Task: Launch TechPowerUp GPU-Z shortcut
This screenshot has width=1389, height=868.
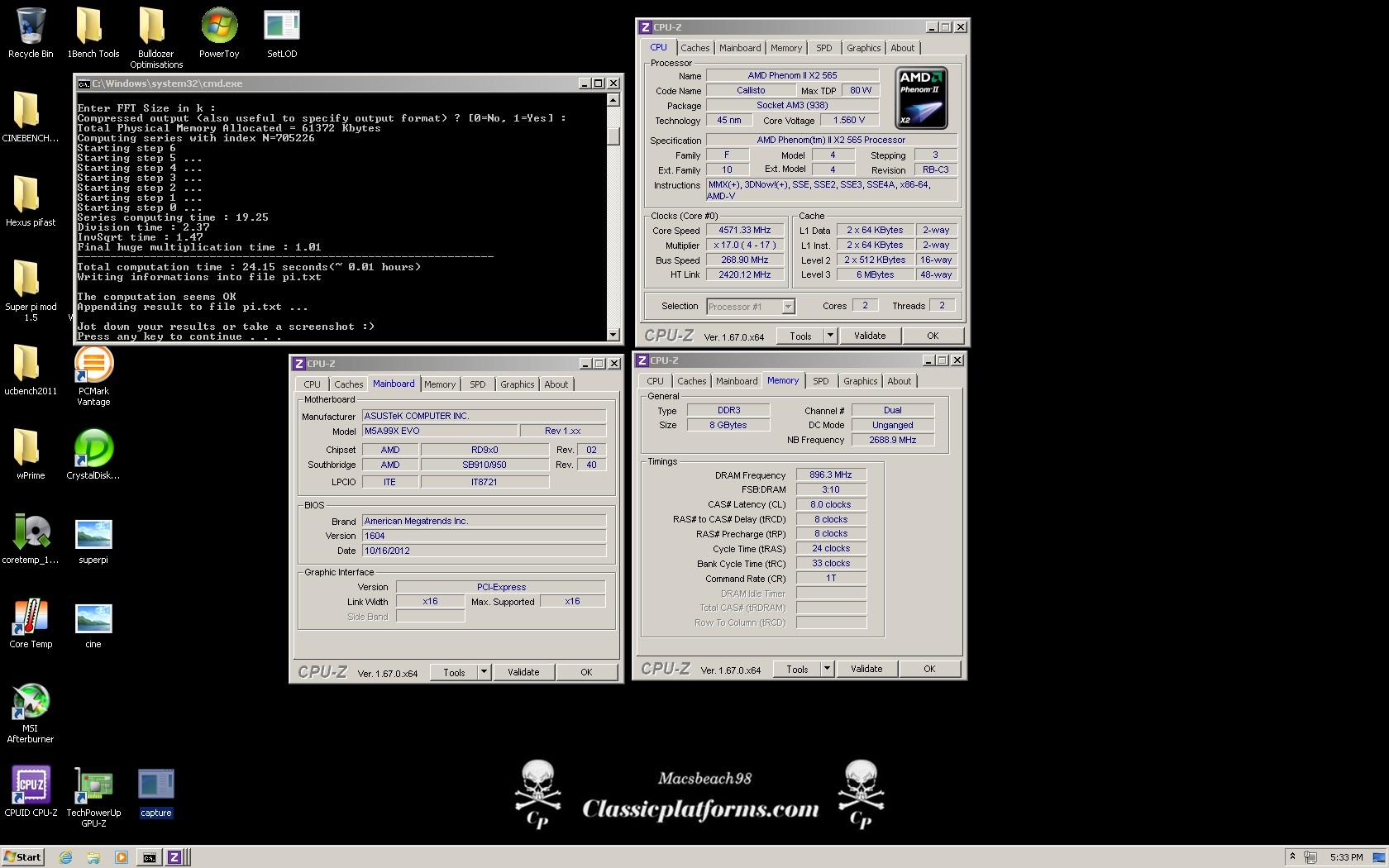Action: [93, 798]
